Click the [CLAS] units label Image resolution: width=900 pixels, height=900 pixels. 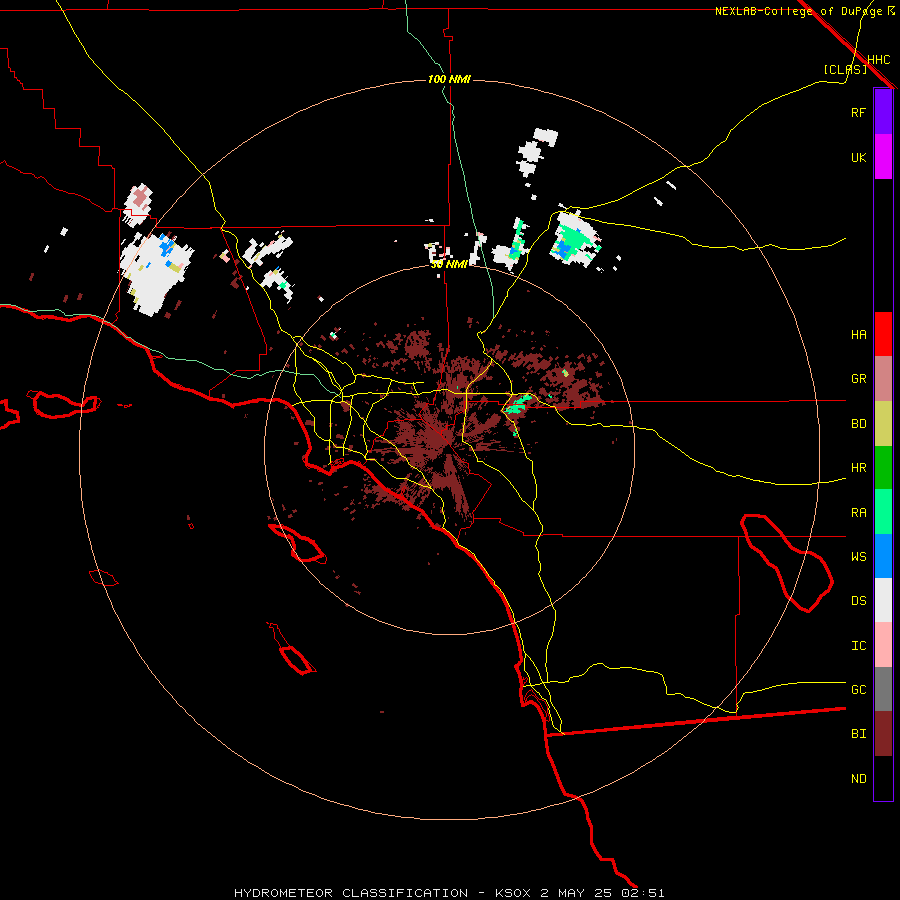point(845,69)
